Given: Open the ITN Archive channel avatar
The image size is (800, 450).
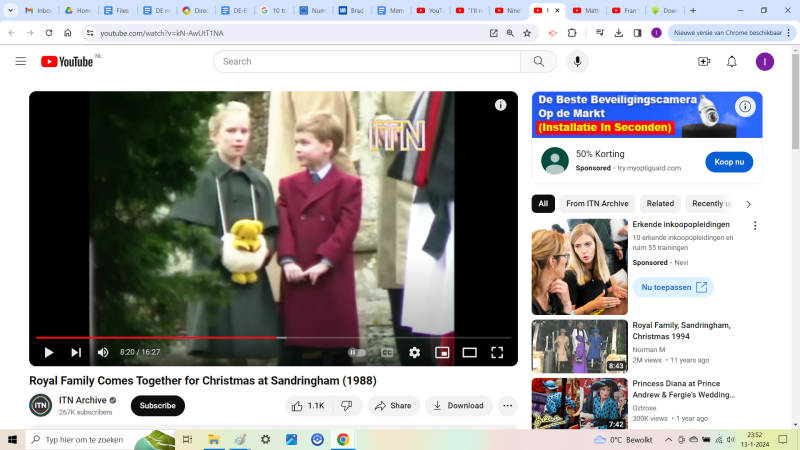Looking at the screenshot, I should coord(40,406).
